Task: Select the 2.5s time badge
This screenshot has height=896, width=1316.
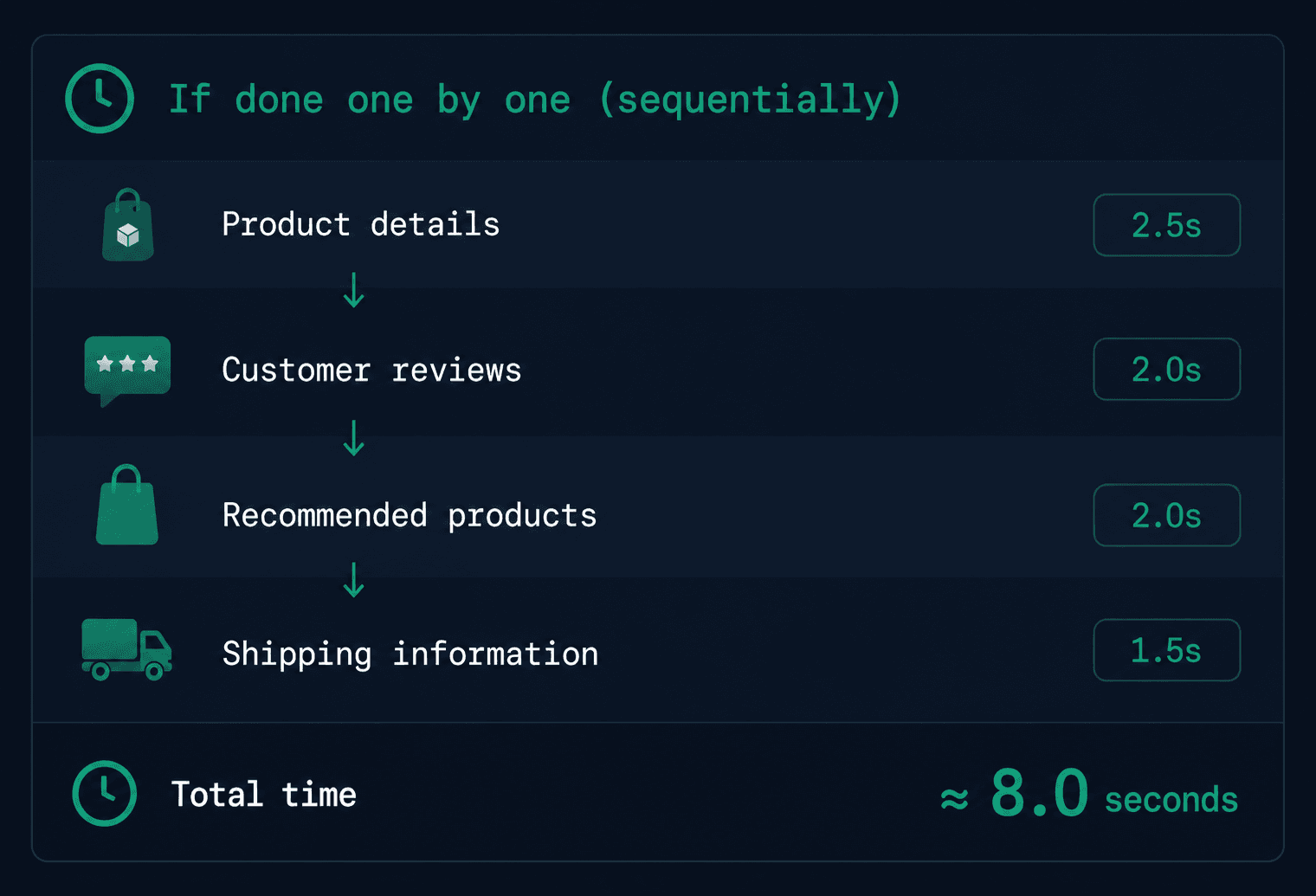Action: (1166, 225)
